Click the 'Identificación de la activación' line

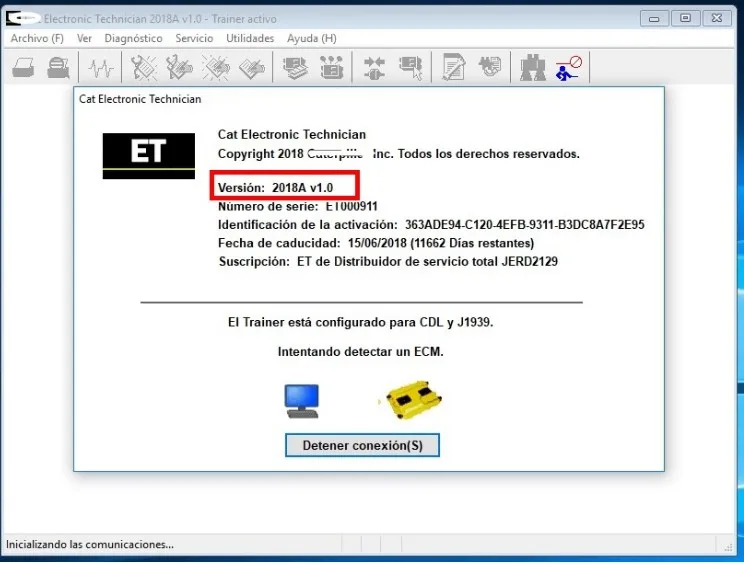[x=431, y=225]
